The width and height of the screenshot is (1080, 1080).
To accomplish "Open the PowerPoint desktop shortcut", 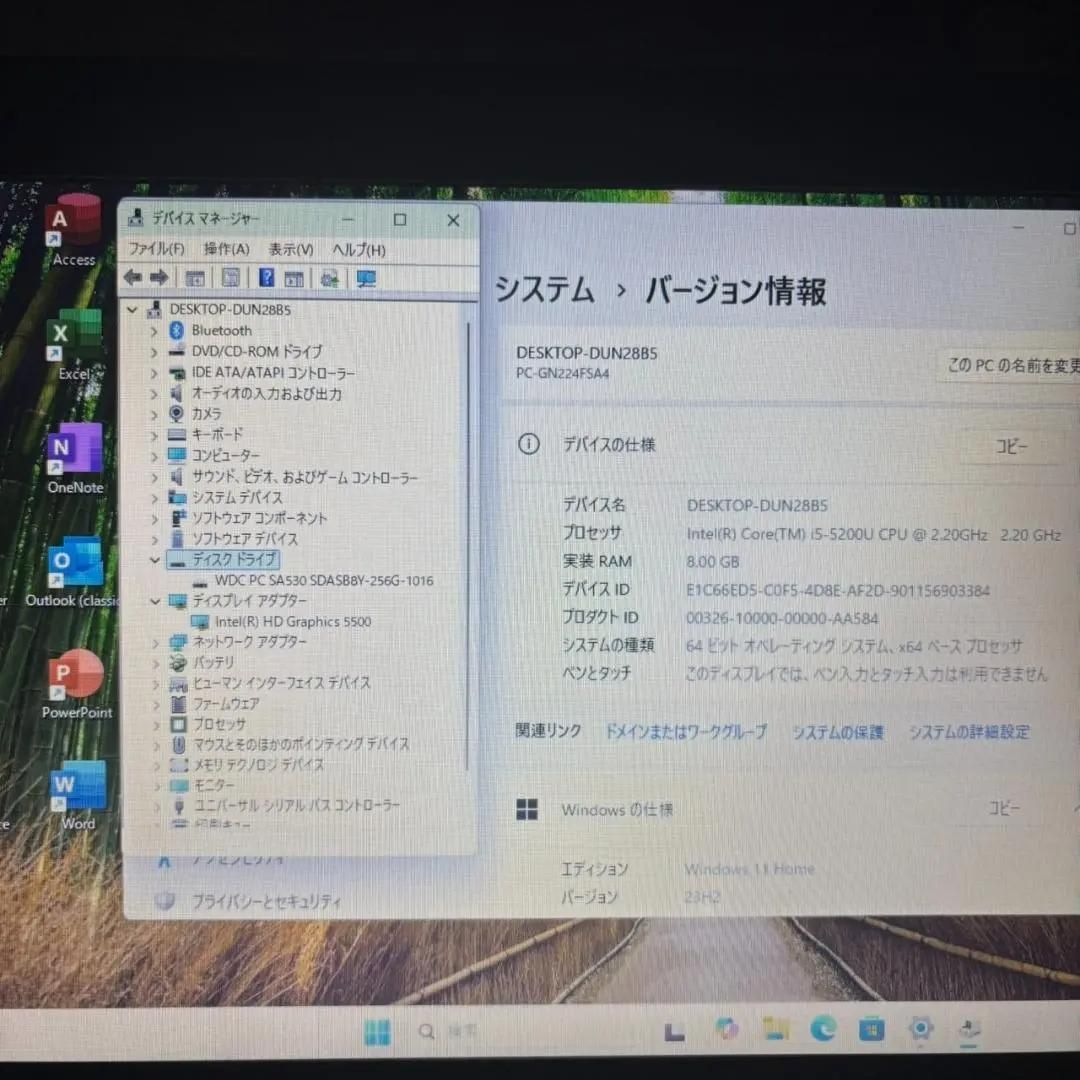I will tap(76, 684).
